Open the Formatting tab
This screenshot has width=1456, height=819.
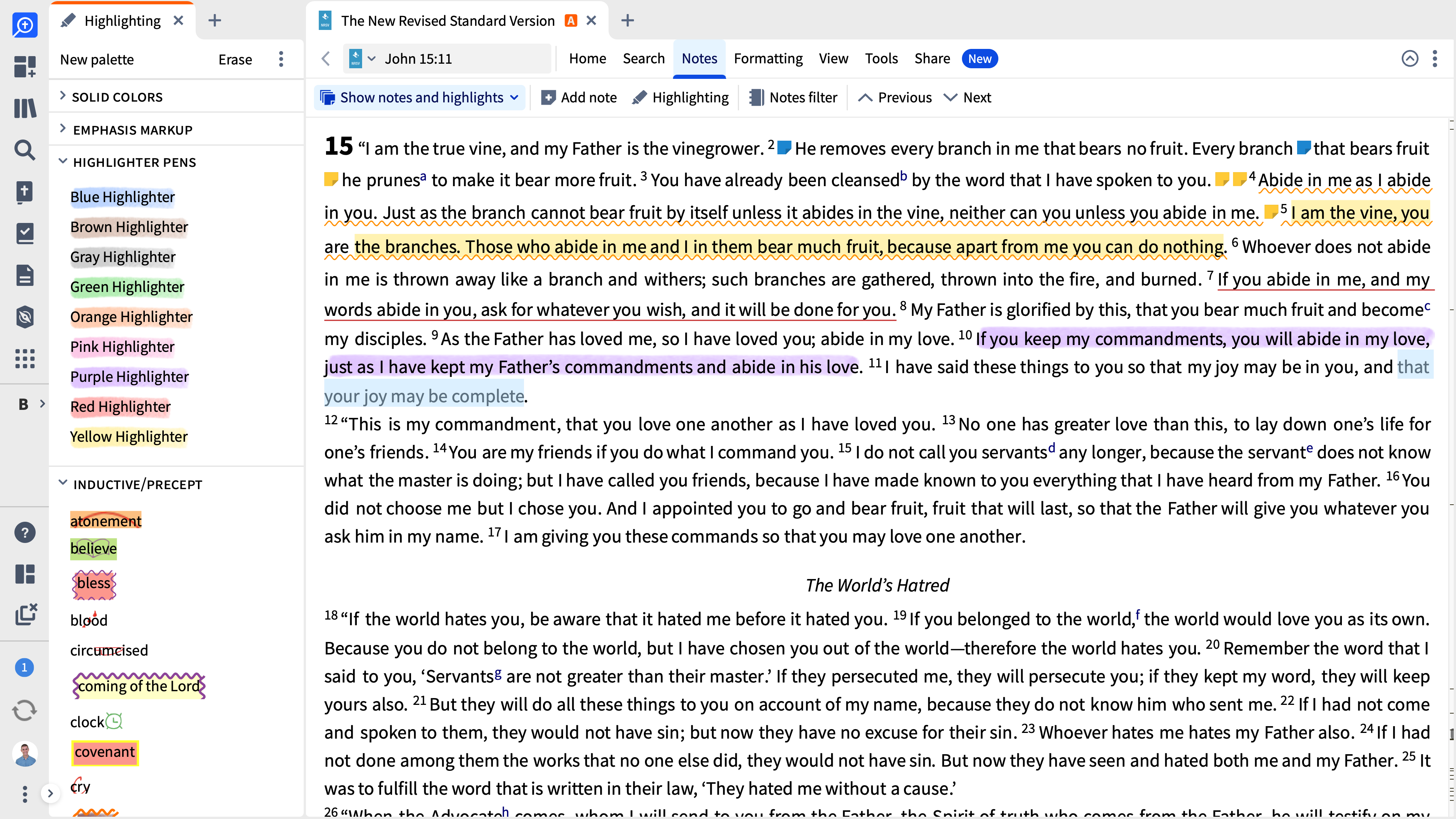pyautogui.click(x=768, y=58)
